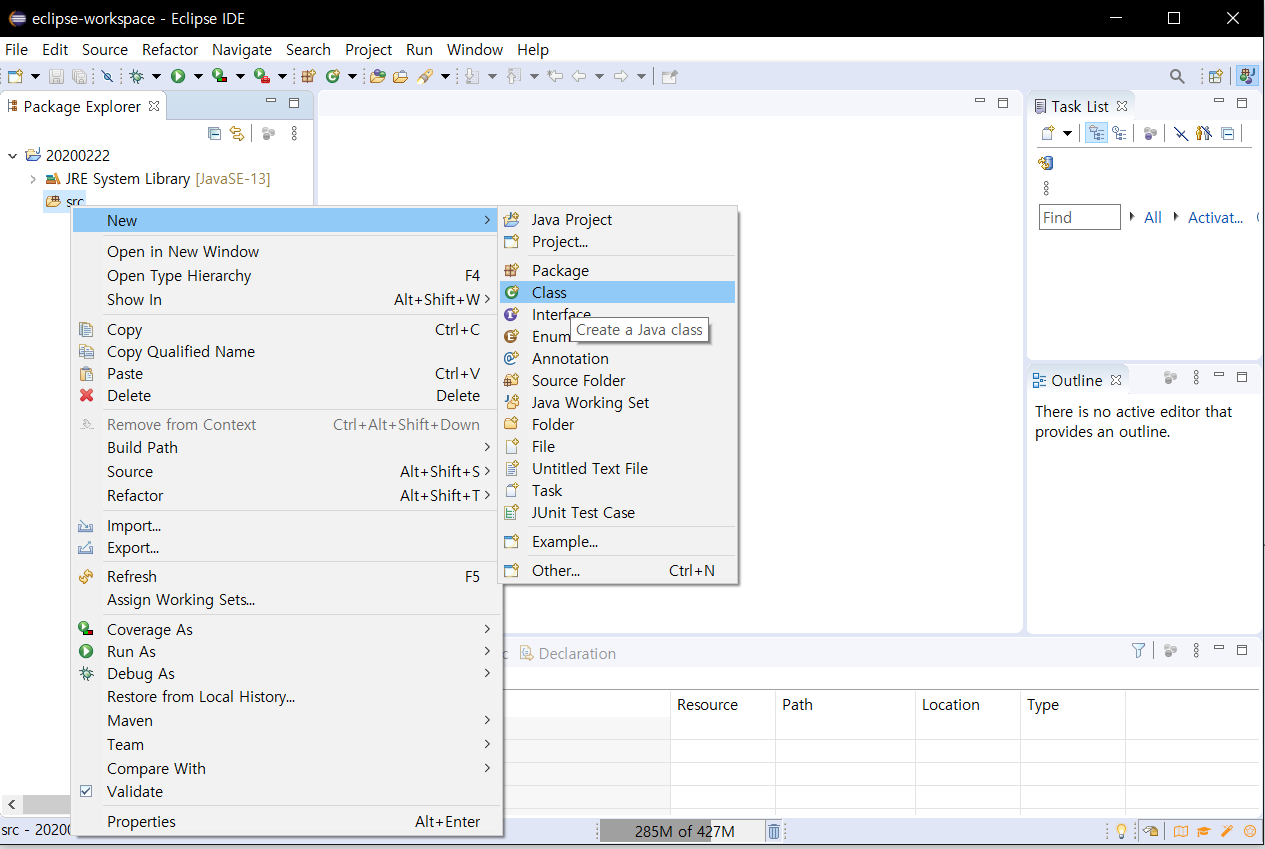The image size is (1265, 849).
Task: Click the trash can garbage collector icon
Action: [774, 831]
